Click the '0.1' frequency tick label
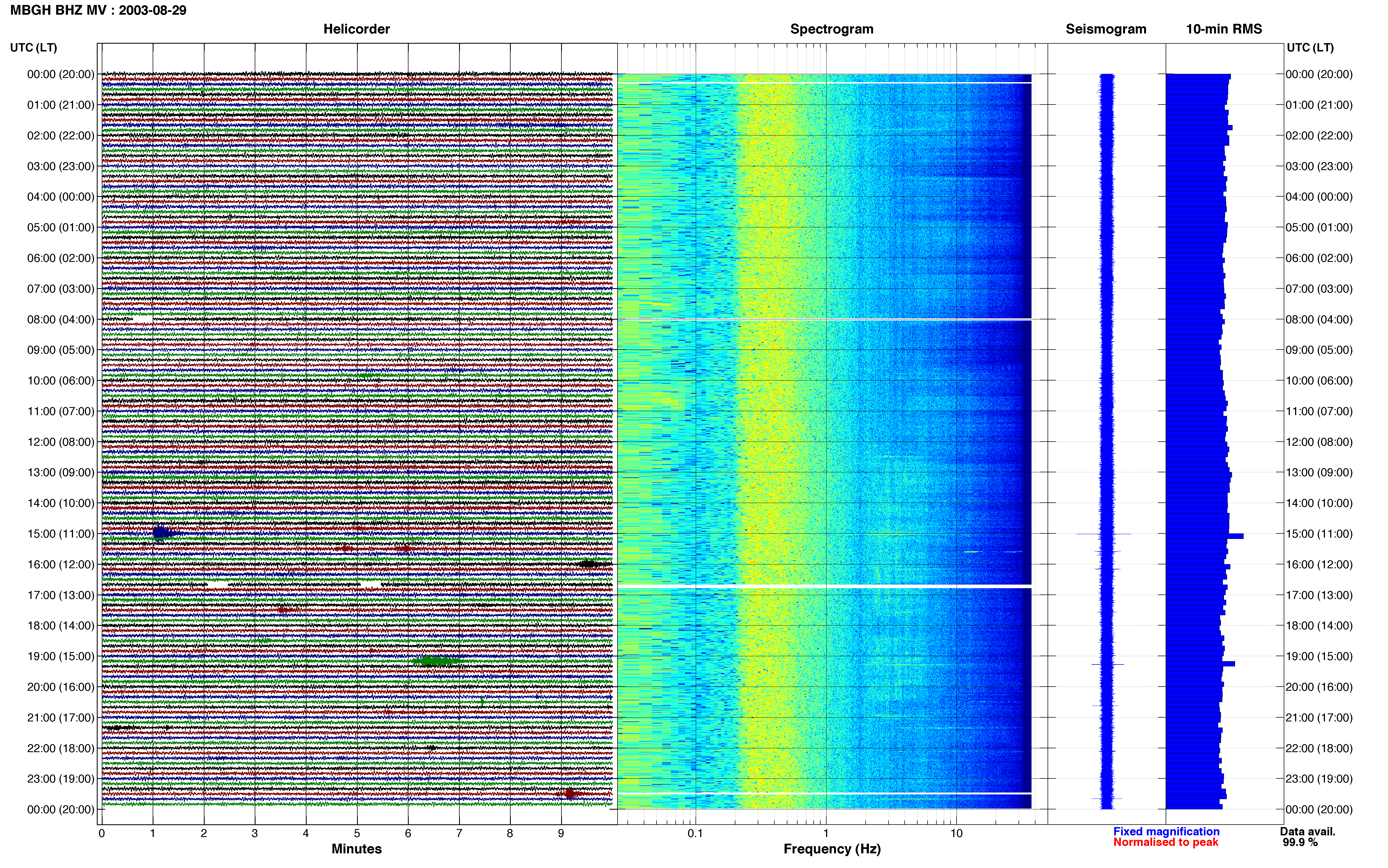This screenshot has height=868, width=1388. click(x=695, y=833)
